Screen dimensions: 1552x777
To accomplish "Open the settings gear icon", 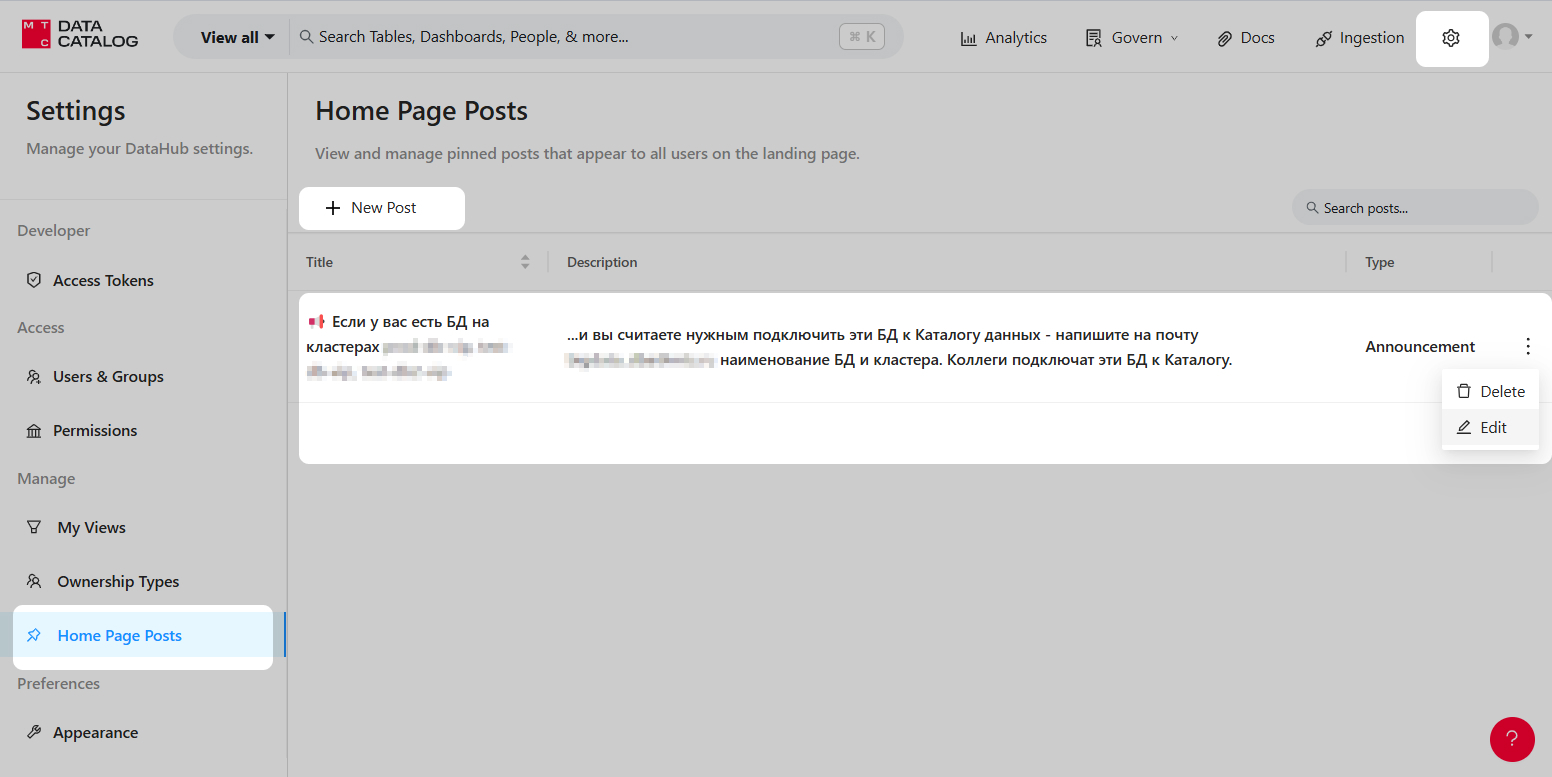I will tap(1451, 38).
